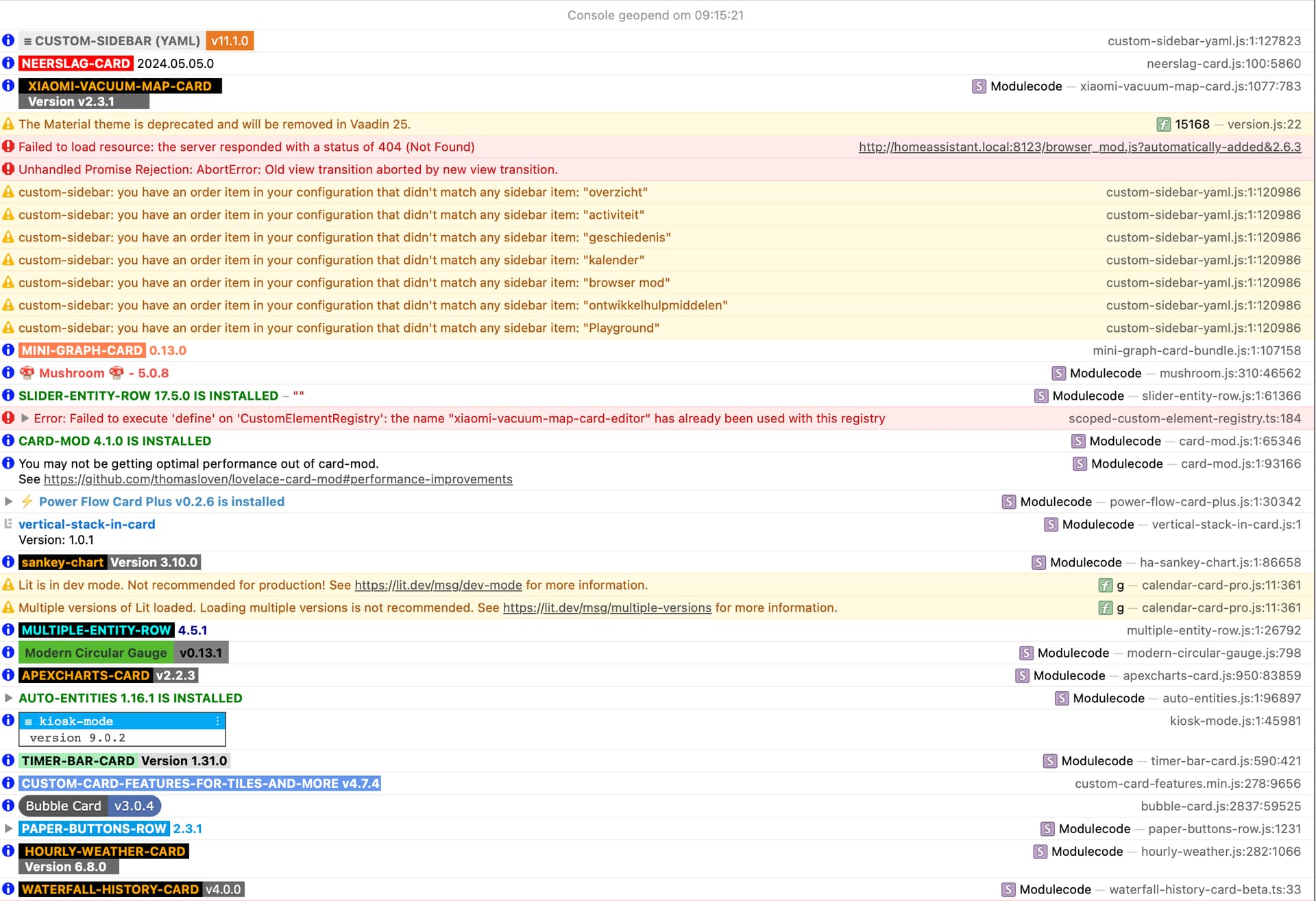Click the lightning bolt icon of Power Flow Card Plus
This screenshot has width=1316, height=901.
click(27, 501)
